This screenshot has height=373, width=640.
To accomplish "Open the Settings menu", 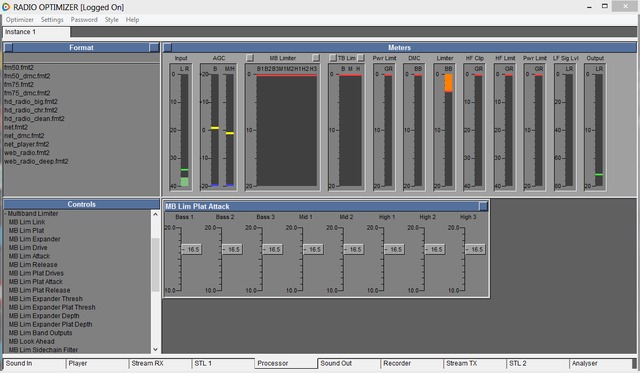I will [52, 20].
